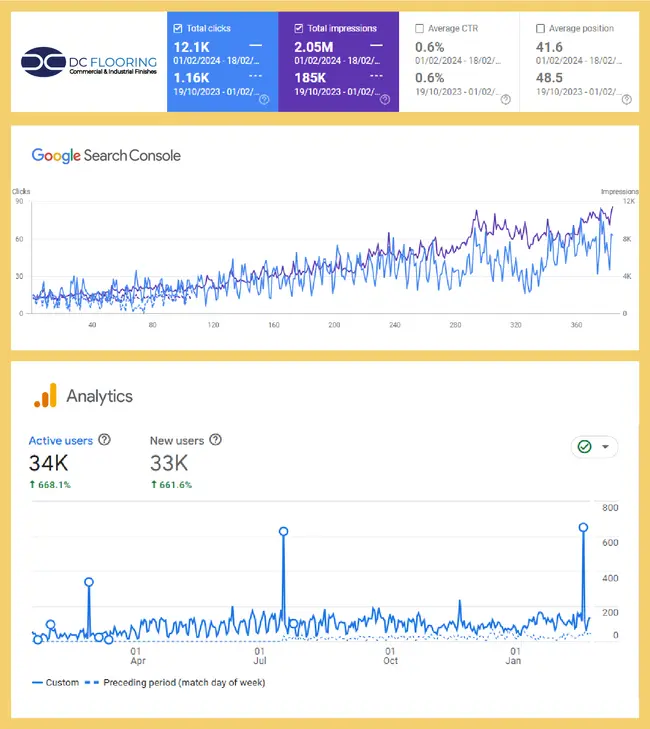Click the 668.1% increase indicator
The height and width of the screenshot is (729, 650).
click(x=50, y=485)
